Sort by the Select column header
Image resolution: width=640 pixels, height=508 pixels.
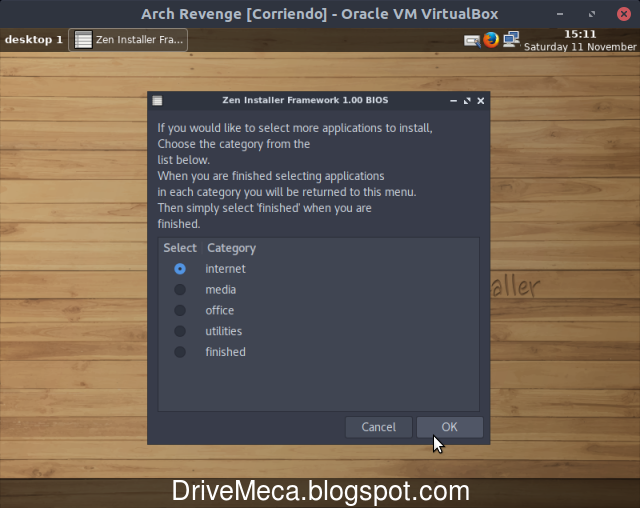point(180,248)
